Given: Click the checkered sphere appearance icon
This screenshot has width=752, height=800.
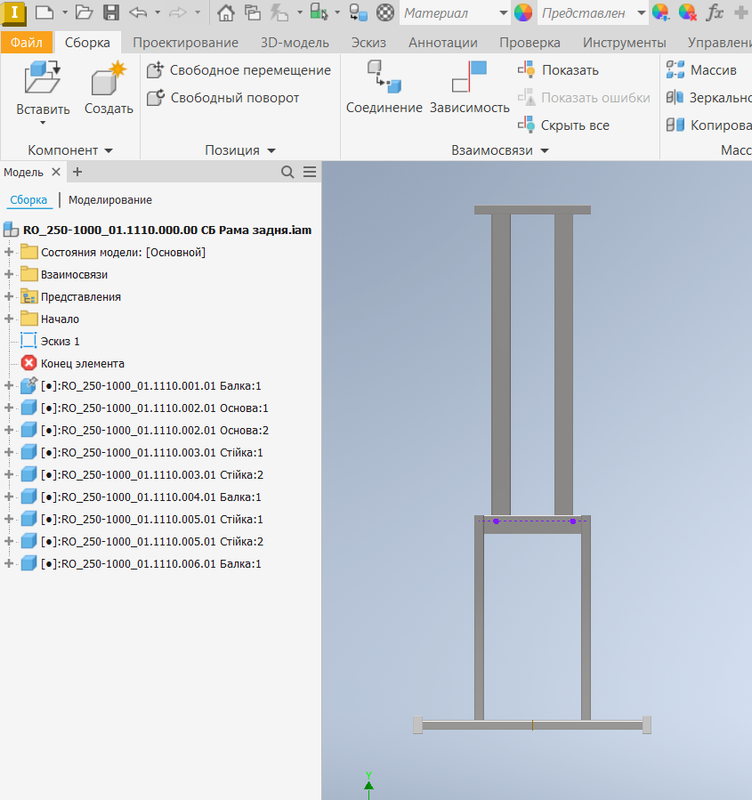Looking at the screenshot, I should click(x=385, y=12).
